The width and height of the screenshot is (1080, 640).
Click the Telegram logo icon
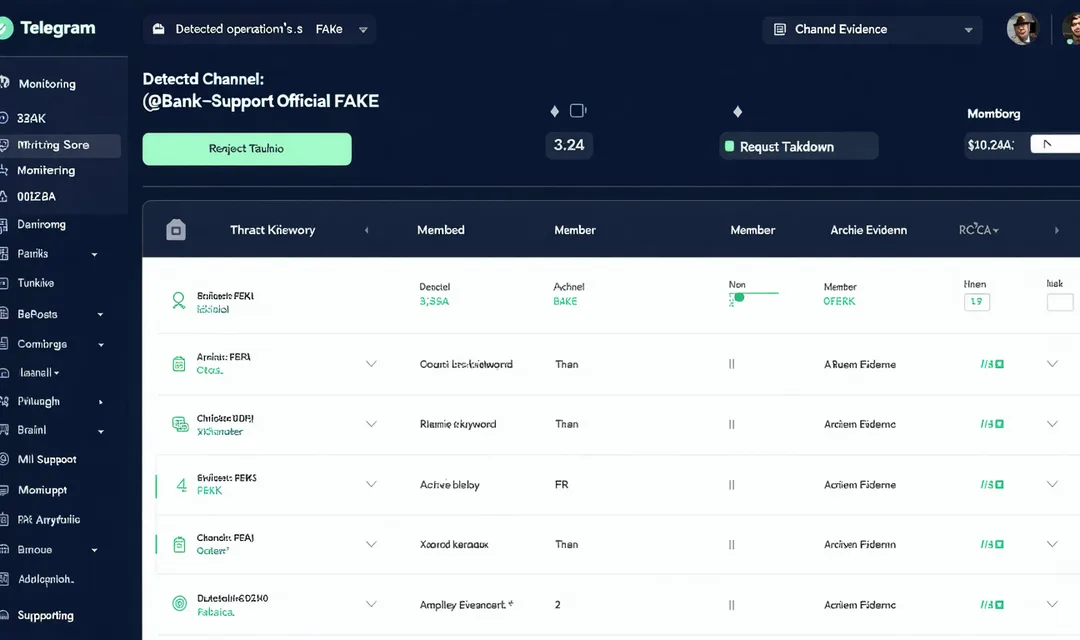tap(4, 28)
